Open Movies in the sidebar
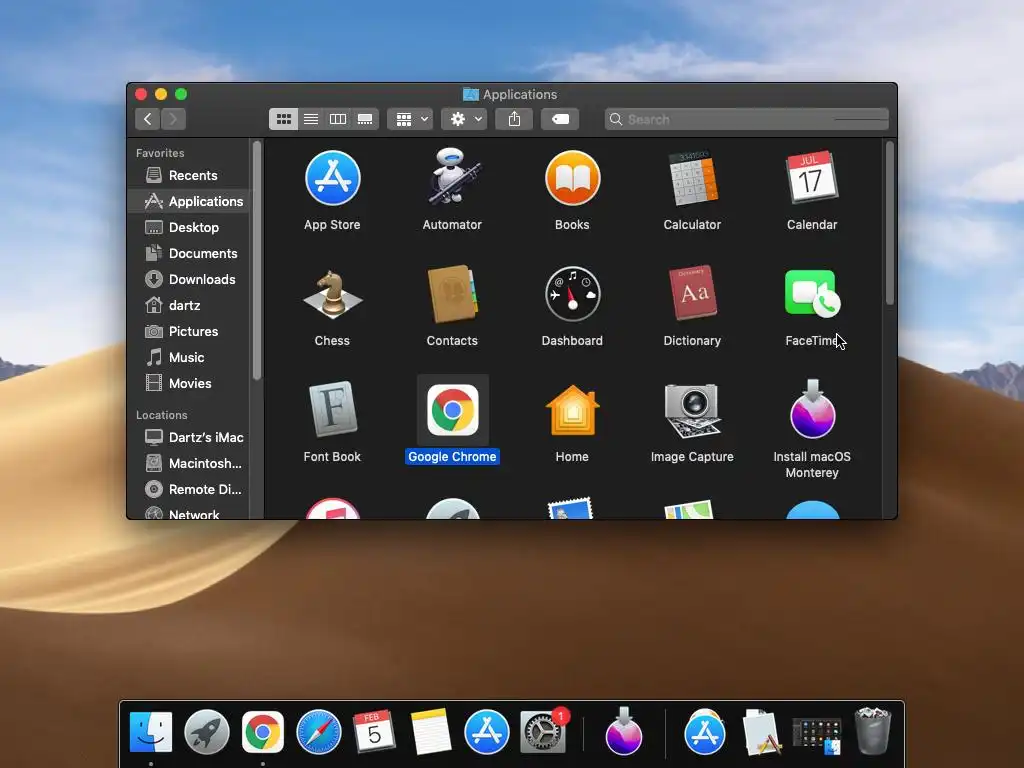Viewport: 1024px width, 768px height. tap(189, 383)
